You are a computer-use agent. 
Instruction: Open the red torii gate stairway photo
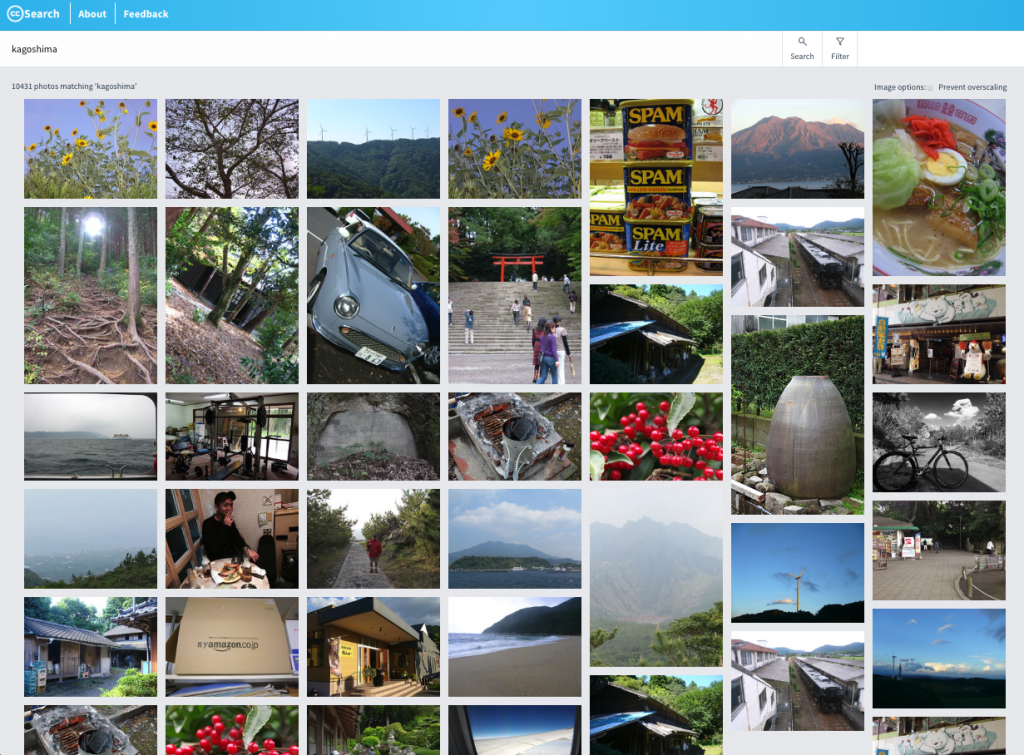pyautogui.click(x=514, y=295)
